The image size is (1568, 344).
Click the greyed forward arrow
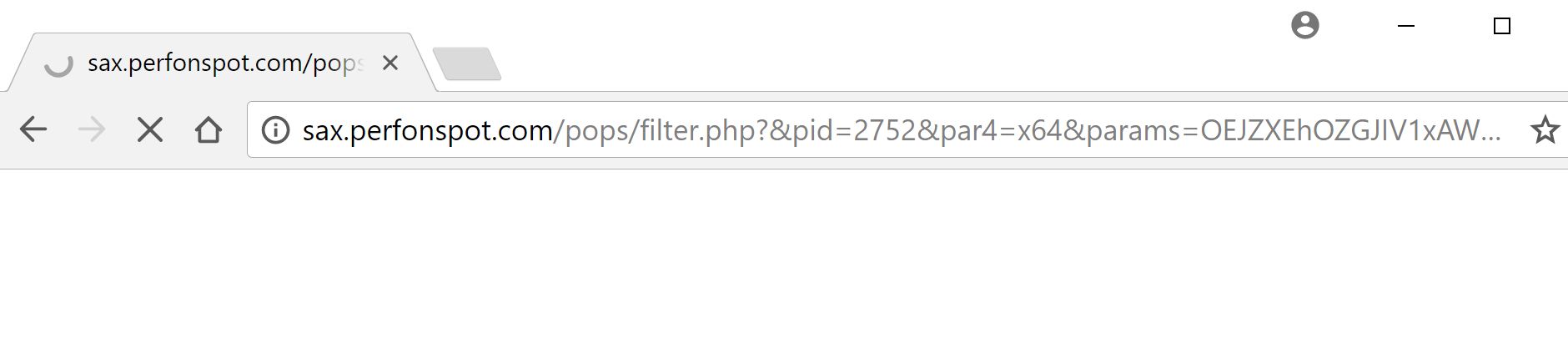pyautogui.click(x=92, y=129)
